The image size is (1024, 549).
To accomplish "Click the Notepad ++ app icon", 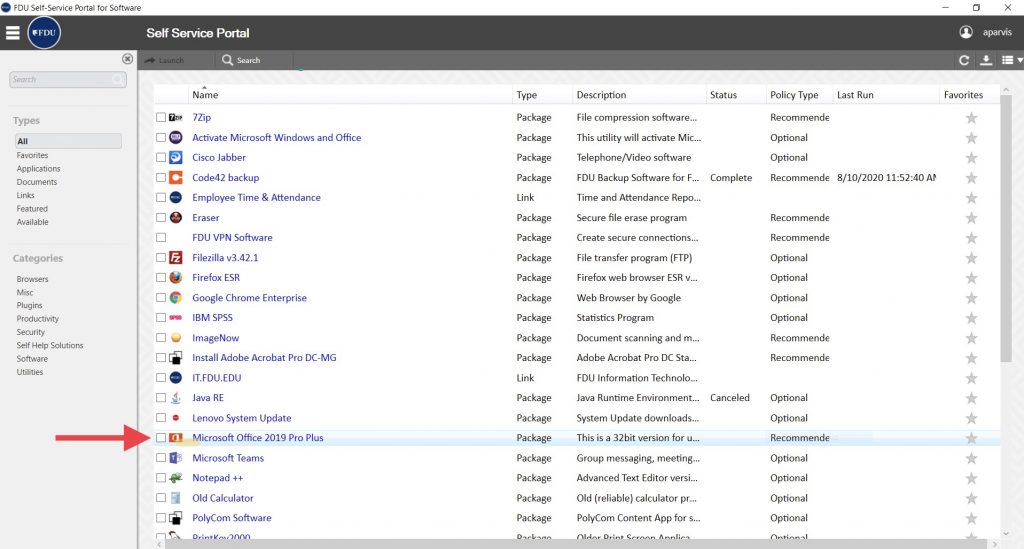I will pos(176,478).
